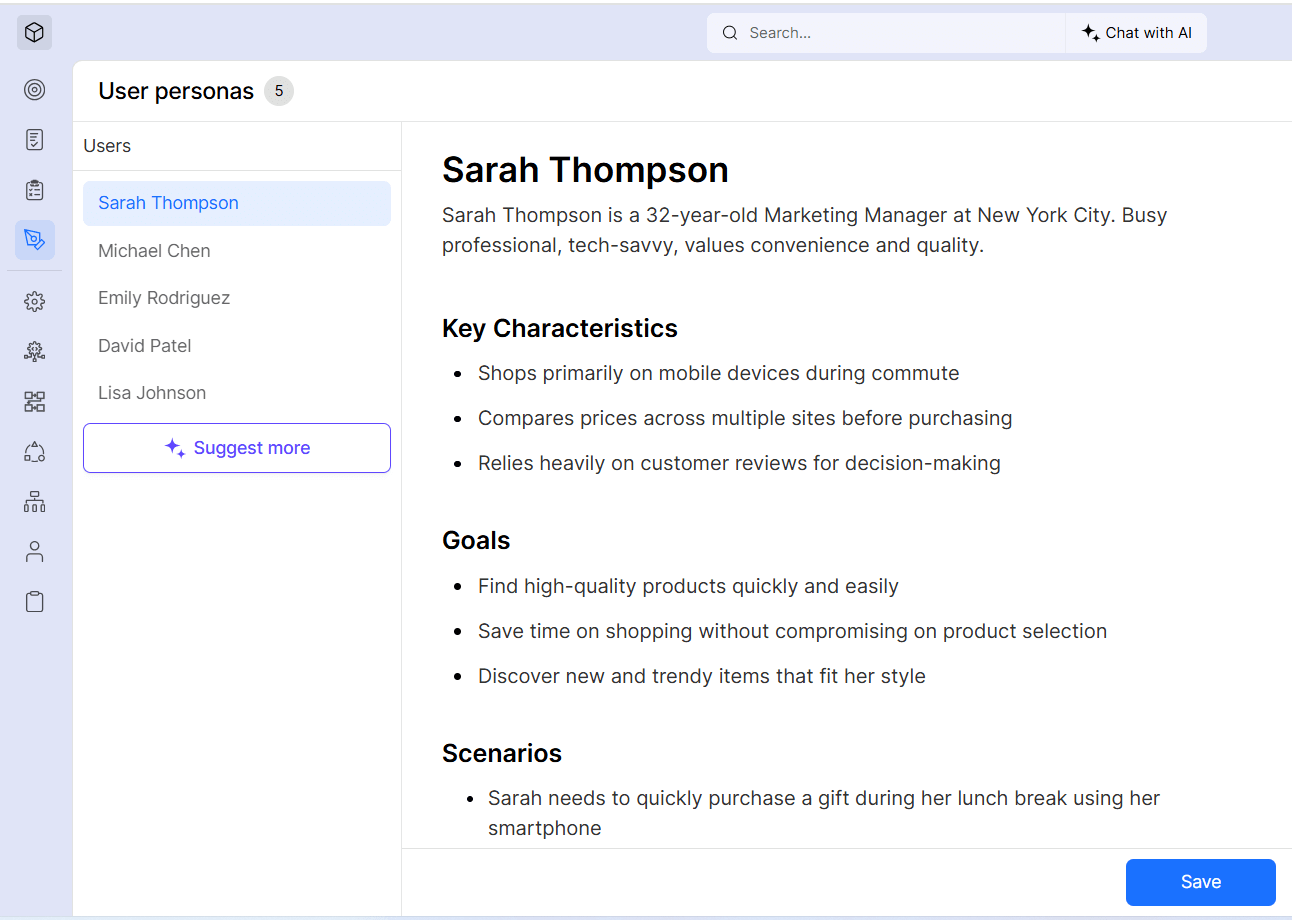The height and width of the screenshot is (920, 1292).
Task: Open the person icon in sidebar
Action: pyautogui.click(x=35, y=551)
